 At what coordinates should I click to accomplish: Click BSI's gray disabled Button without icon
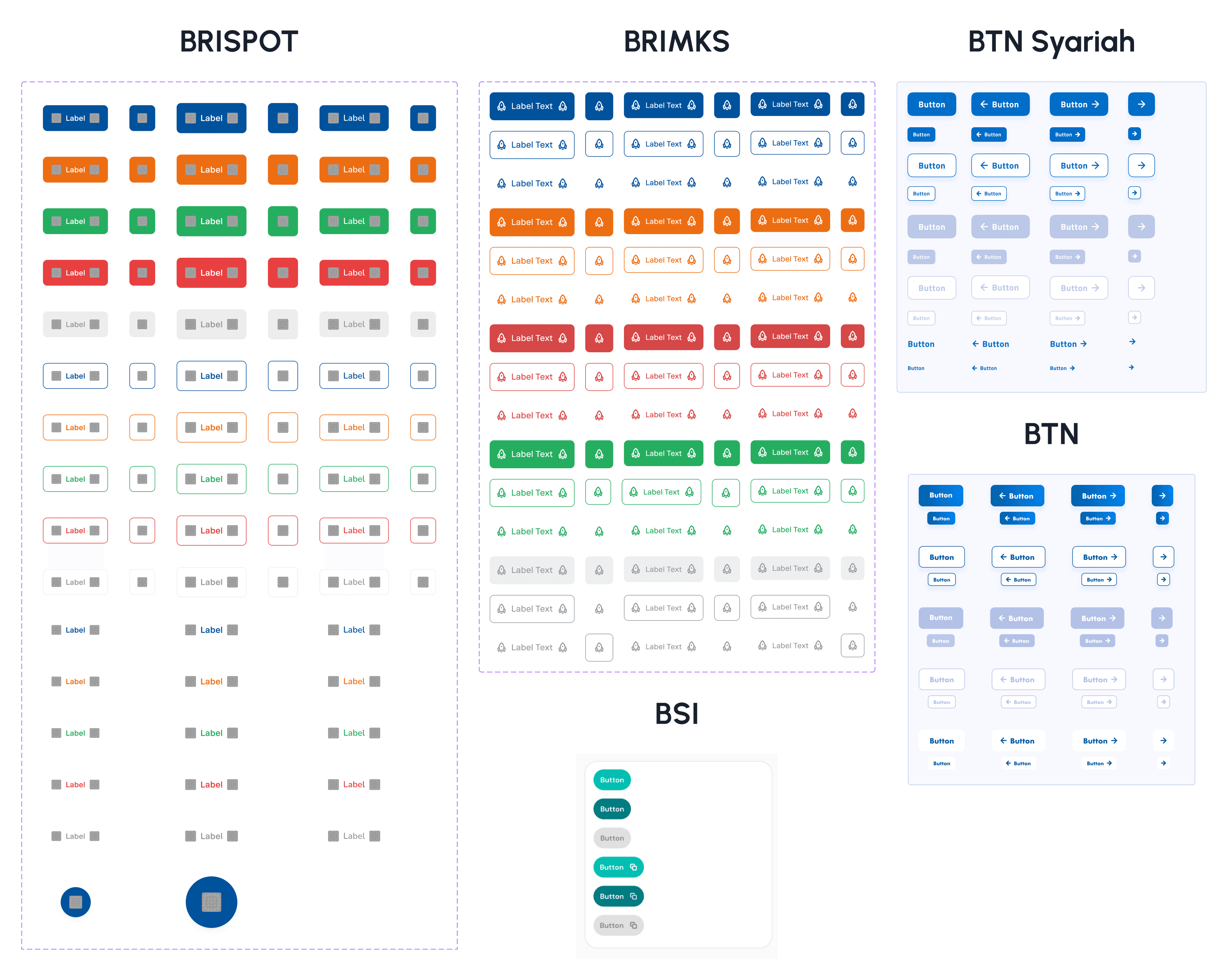(x=612, y=838)
